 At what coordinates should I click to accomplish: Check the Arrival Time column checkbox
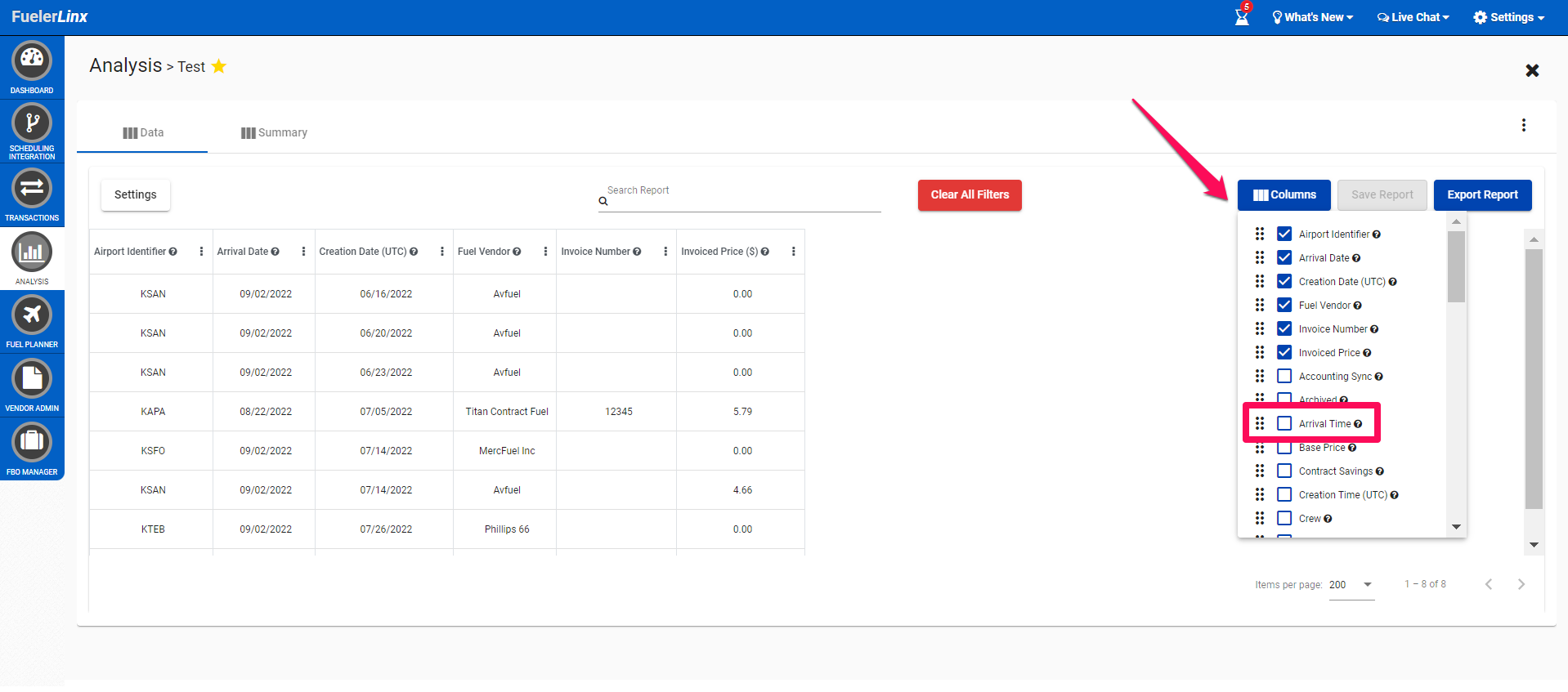pyautogui.click(x=1284, y=423)
